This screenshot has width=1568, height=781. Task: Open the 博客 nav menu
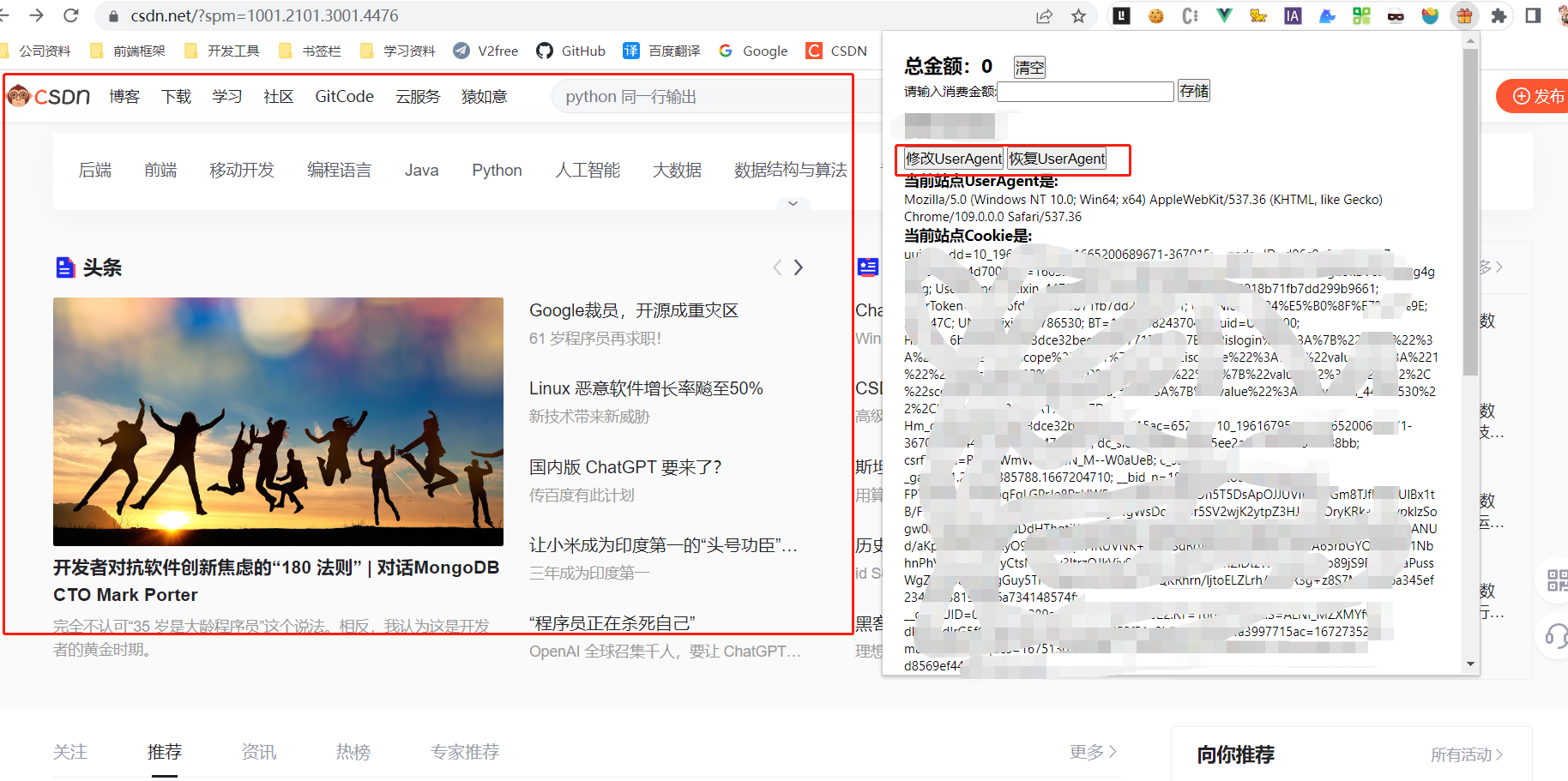124,96
